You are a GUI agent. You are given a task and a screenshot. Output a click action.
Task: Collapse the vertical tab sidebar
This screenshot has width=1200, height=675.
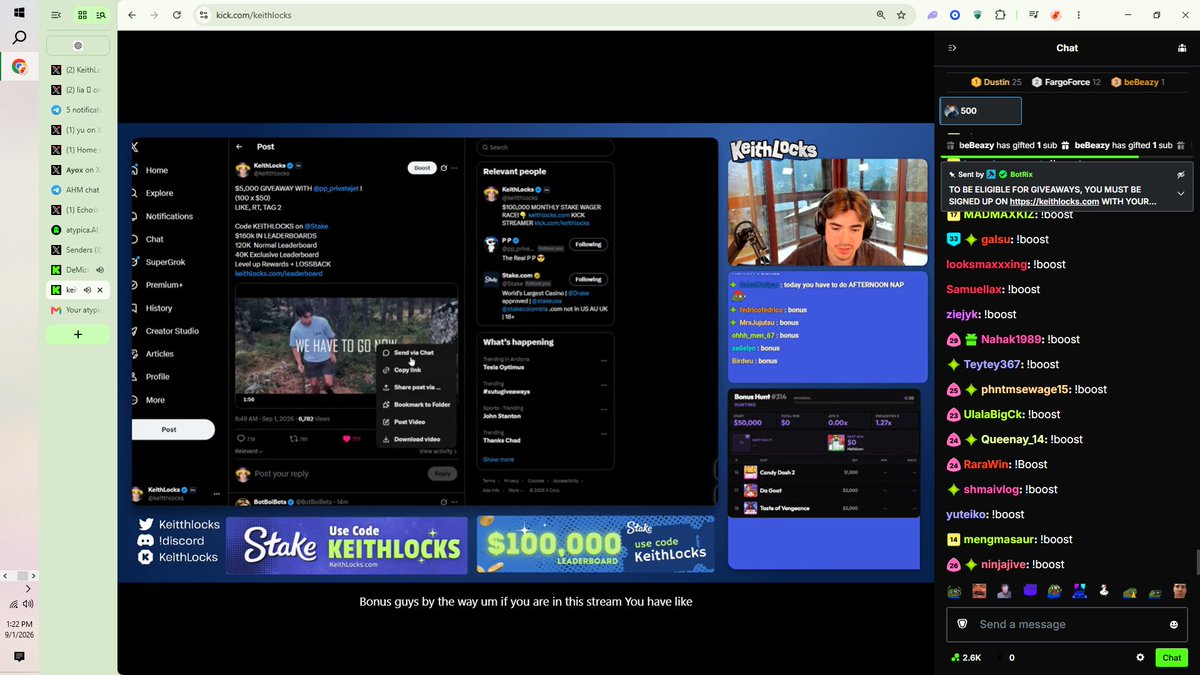56,15
